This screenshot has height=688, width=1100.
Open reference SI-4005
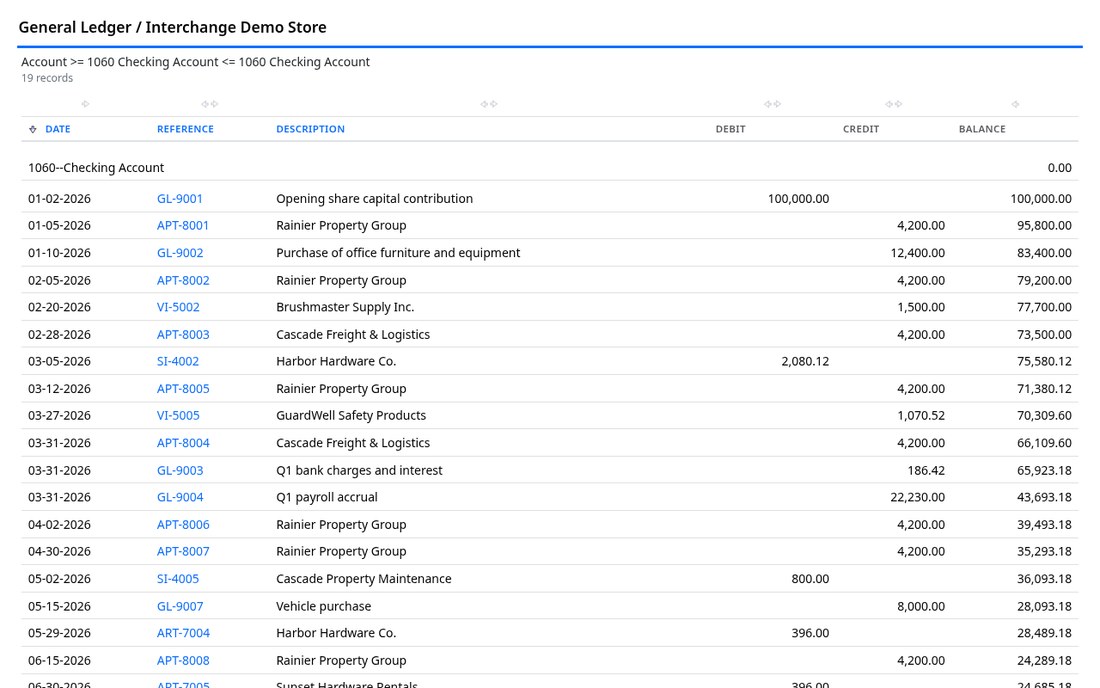click(x=177, y=579)
